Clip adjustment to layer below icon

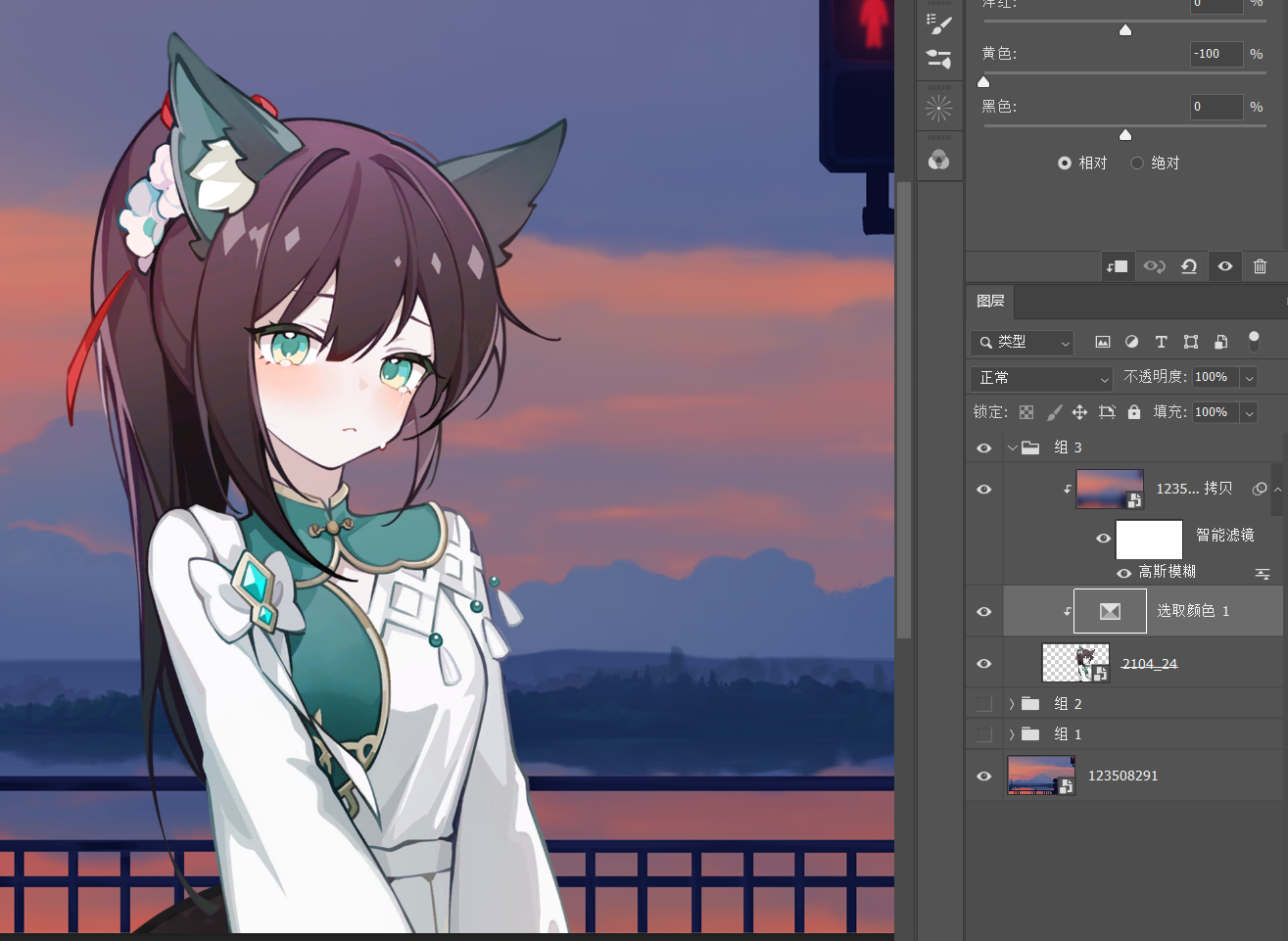coord(1117,266)
